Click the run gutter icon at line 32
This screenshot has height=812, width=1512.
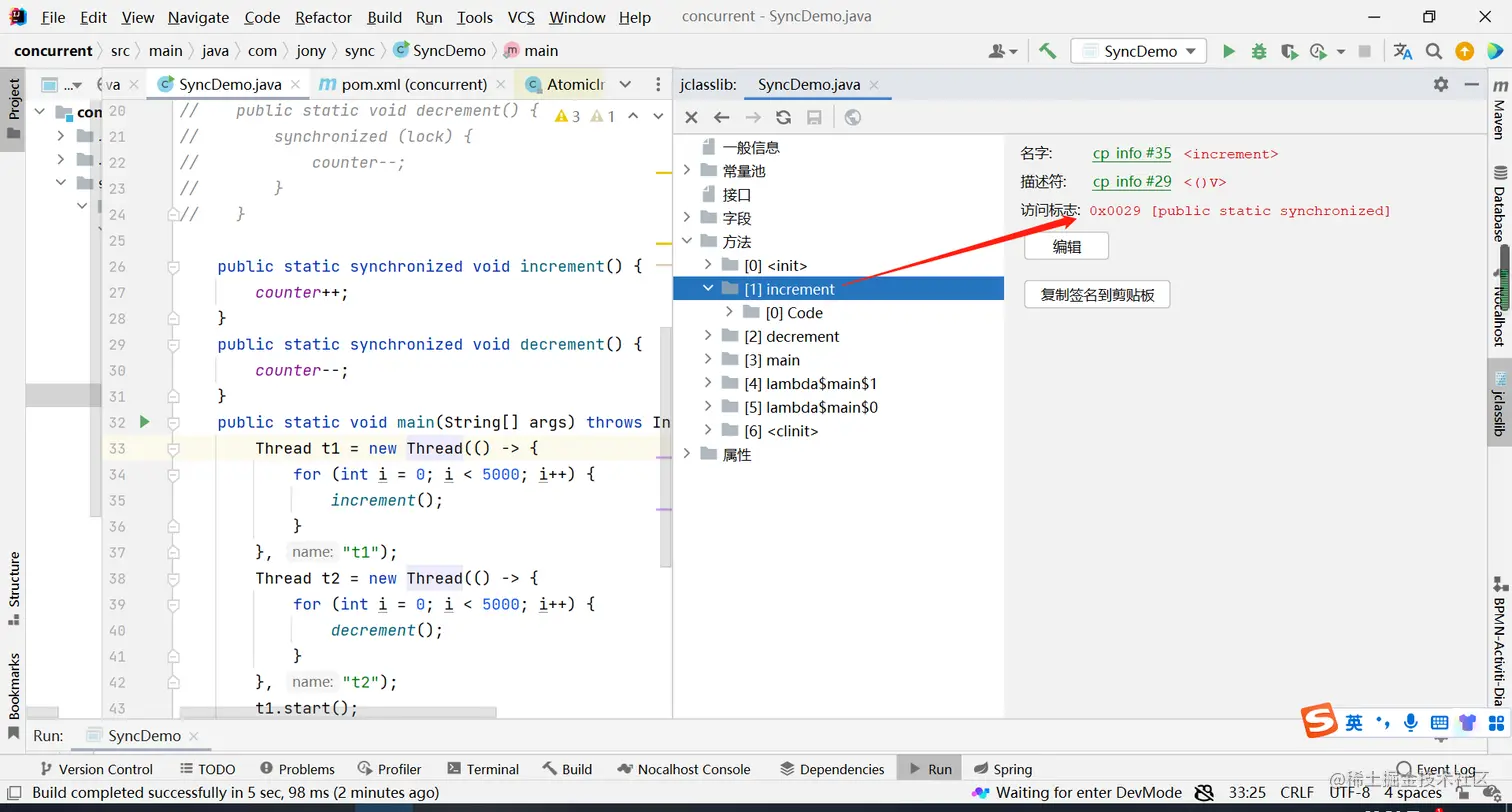click(144, 422)
